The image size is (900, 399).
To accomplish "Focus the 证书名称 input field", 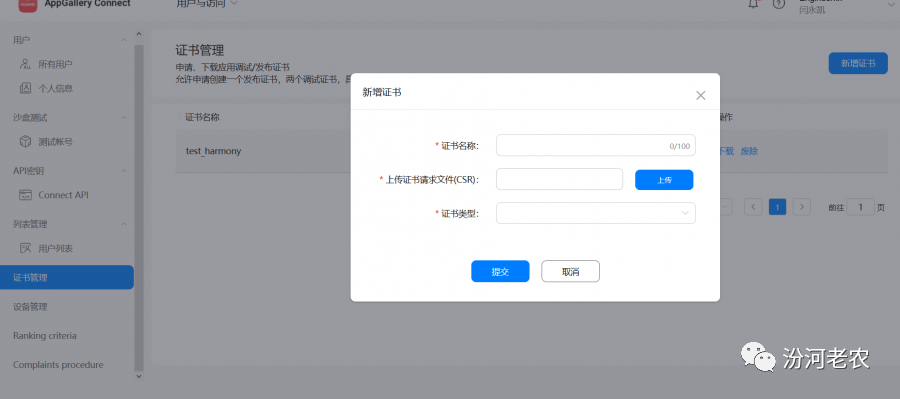I will (596, 145).
